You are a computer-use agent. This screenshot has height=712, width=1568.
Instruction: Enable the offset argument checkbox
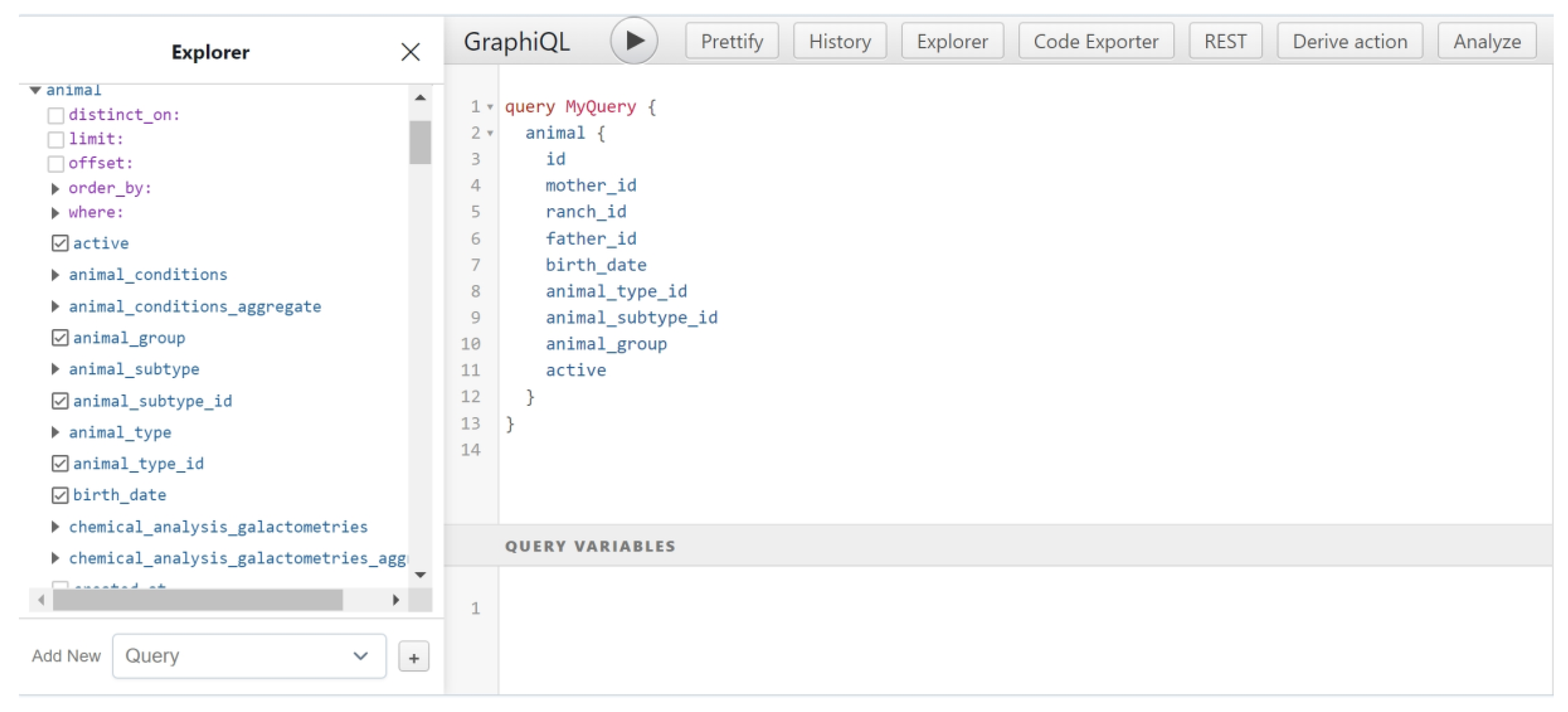coord(56,164)
